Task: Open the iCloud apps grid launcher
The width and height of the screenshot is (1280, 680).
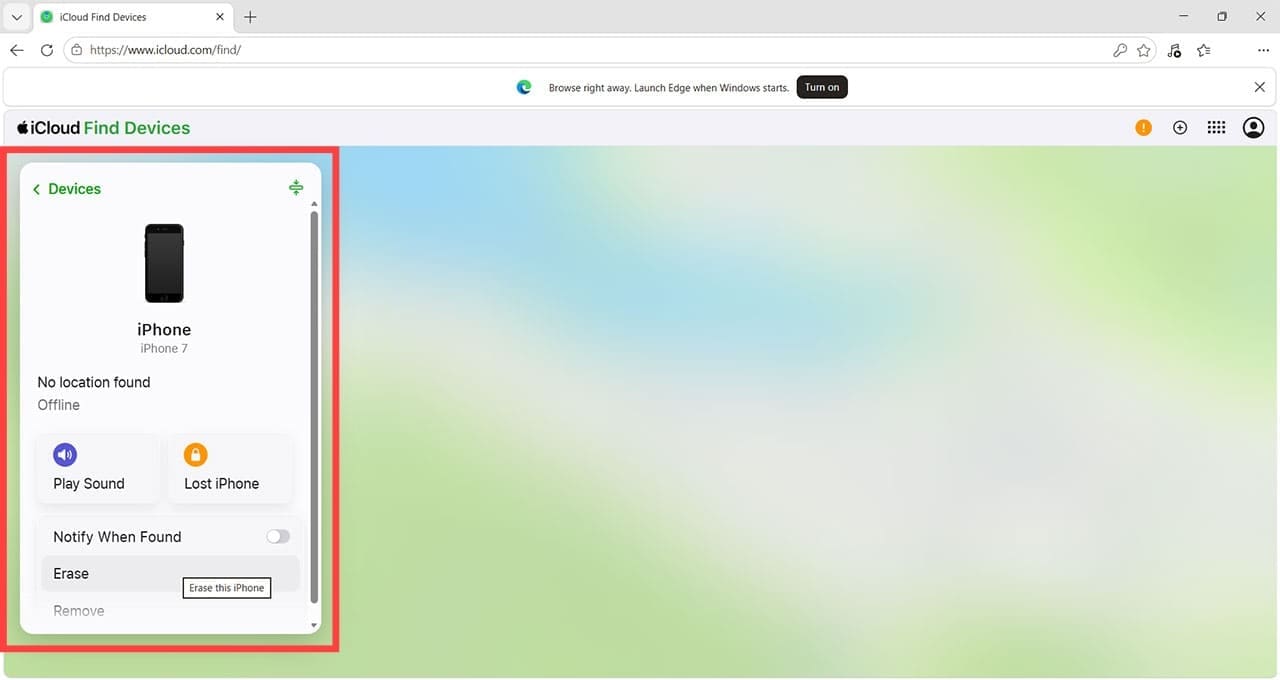Action: [1216, 128]
